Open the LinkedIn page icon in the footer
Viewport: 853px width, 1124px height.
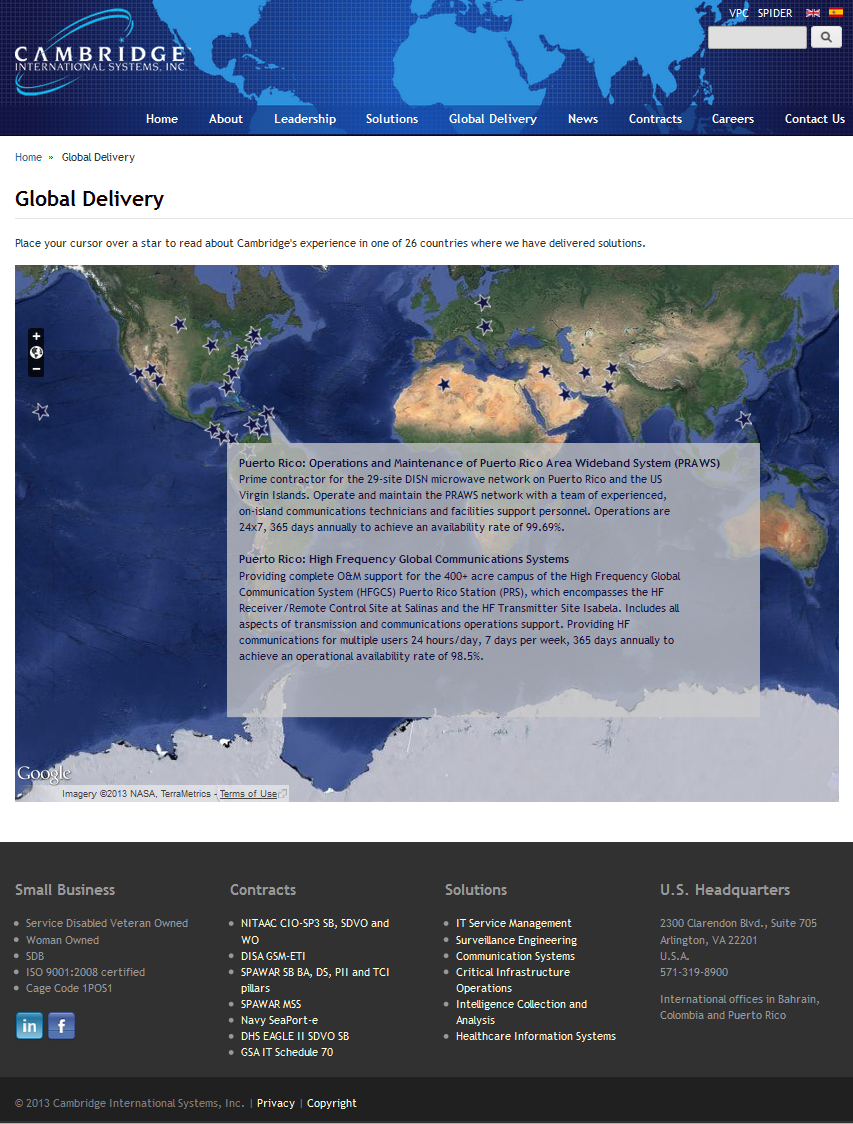[29, 1026]
